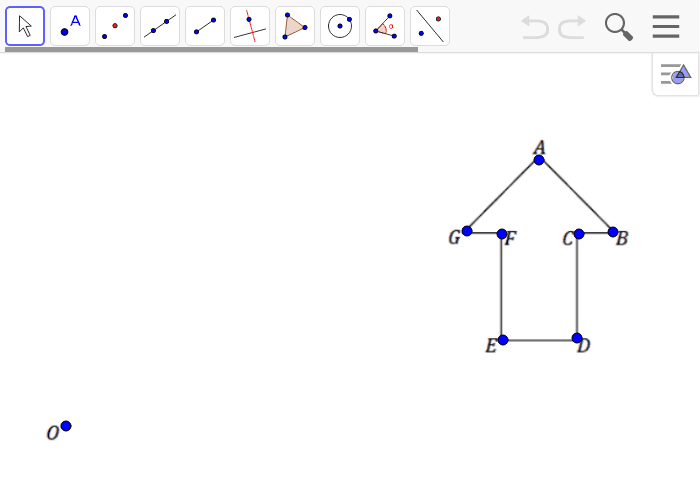Image resolution: width=700 pixels, height=500 pixels.
Task: Open the search magnifier
Action: [619, 27]
